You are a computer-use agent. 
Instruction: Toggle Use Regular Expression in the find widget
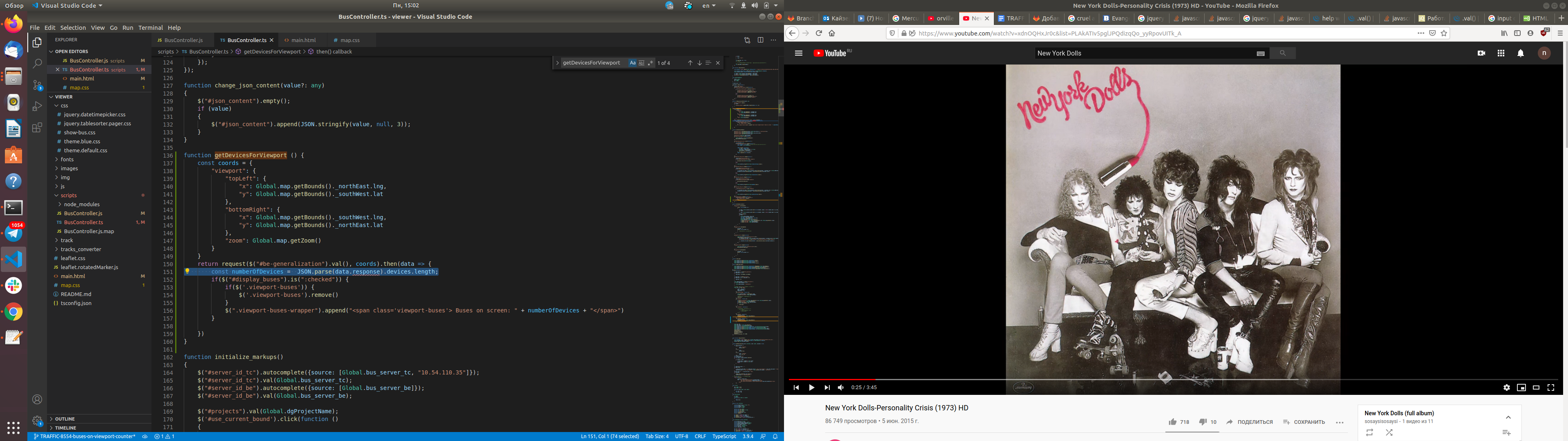650,63
